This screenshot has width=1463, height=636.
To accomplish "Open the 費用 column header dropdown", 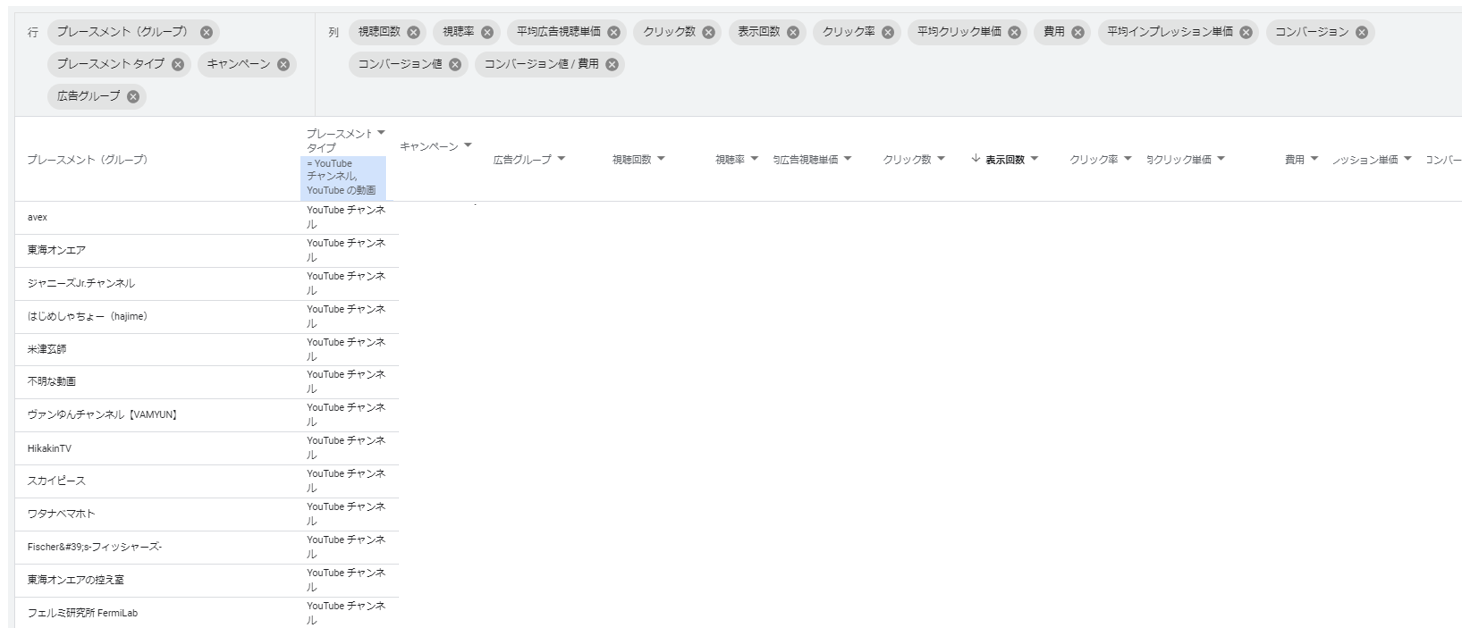I will (1314, 159).
